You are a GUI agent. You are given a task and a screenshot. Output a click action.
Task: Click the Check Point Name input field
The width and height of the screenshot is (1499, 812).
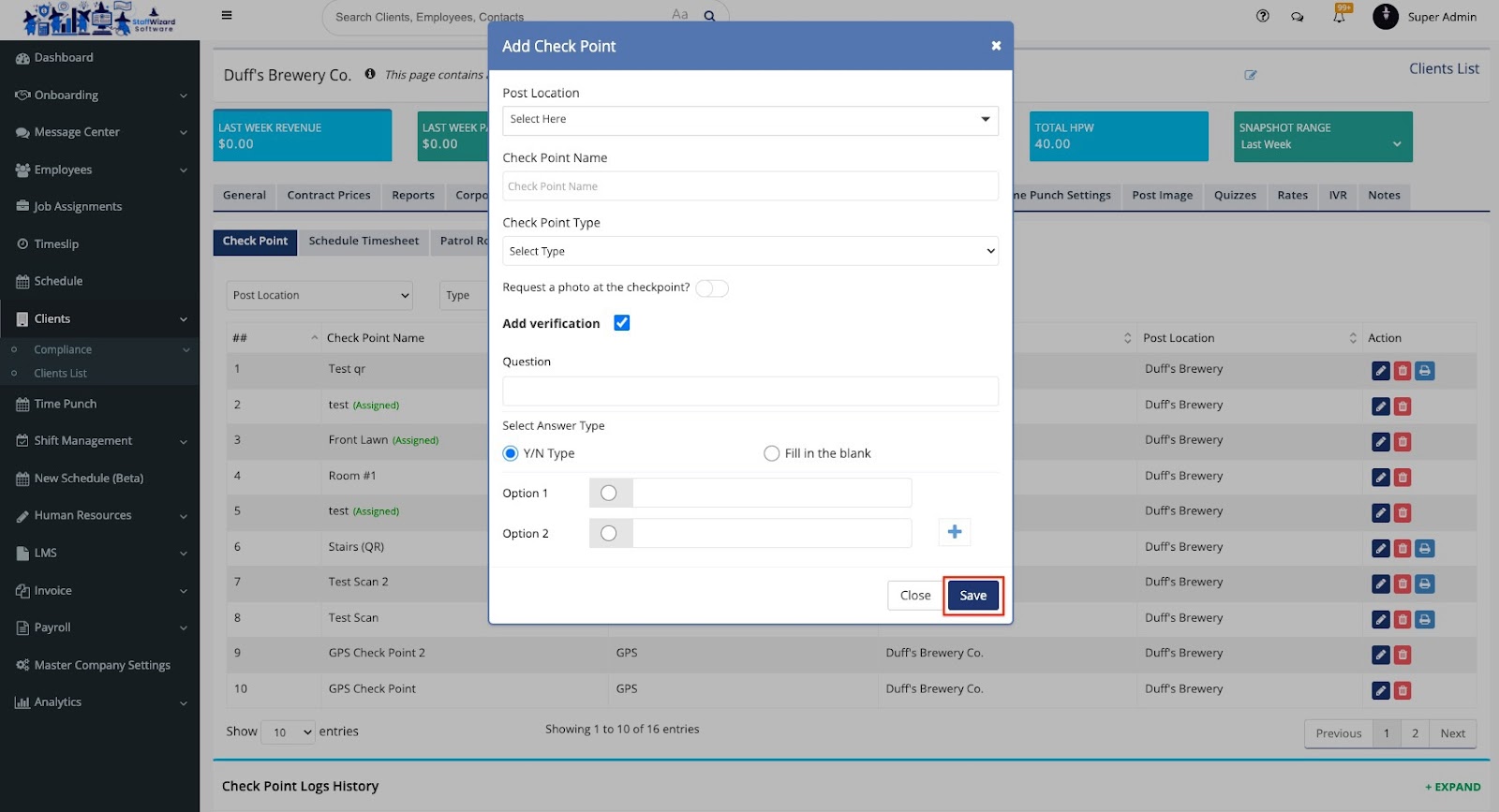point(749,186)
